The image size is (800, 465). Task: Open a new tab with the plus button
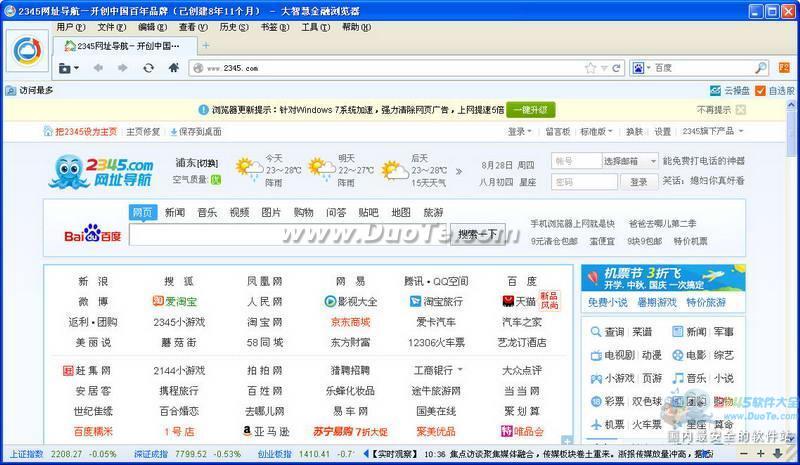(x=206, y=45)
